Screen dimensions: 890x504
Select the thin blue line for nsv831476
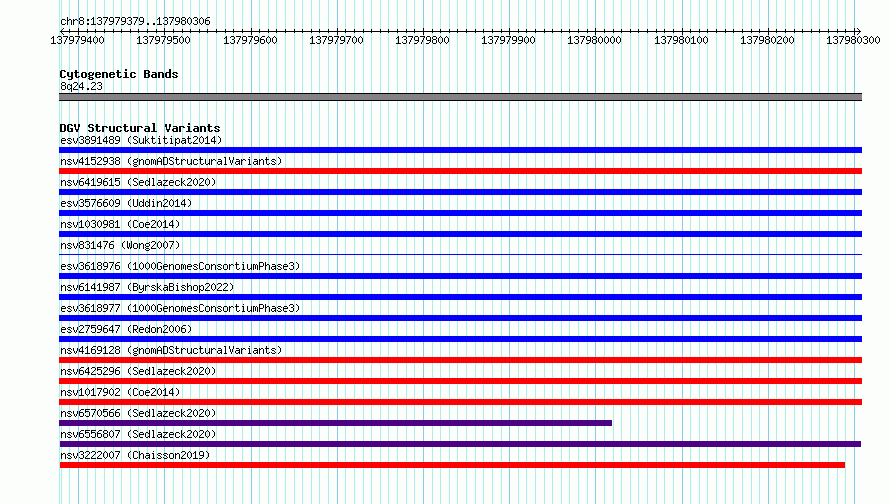point(460,254)
